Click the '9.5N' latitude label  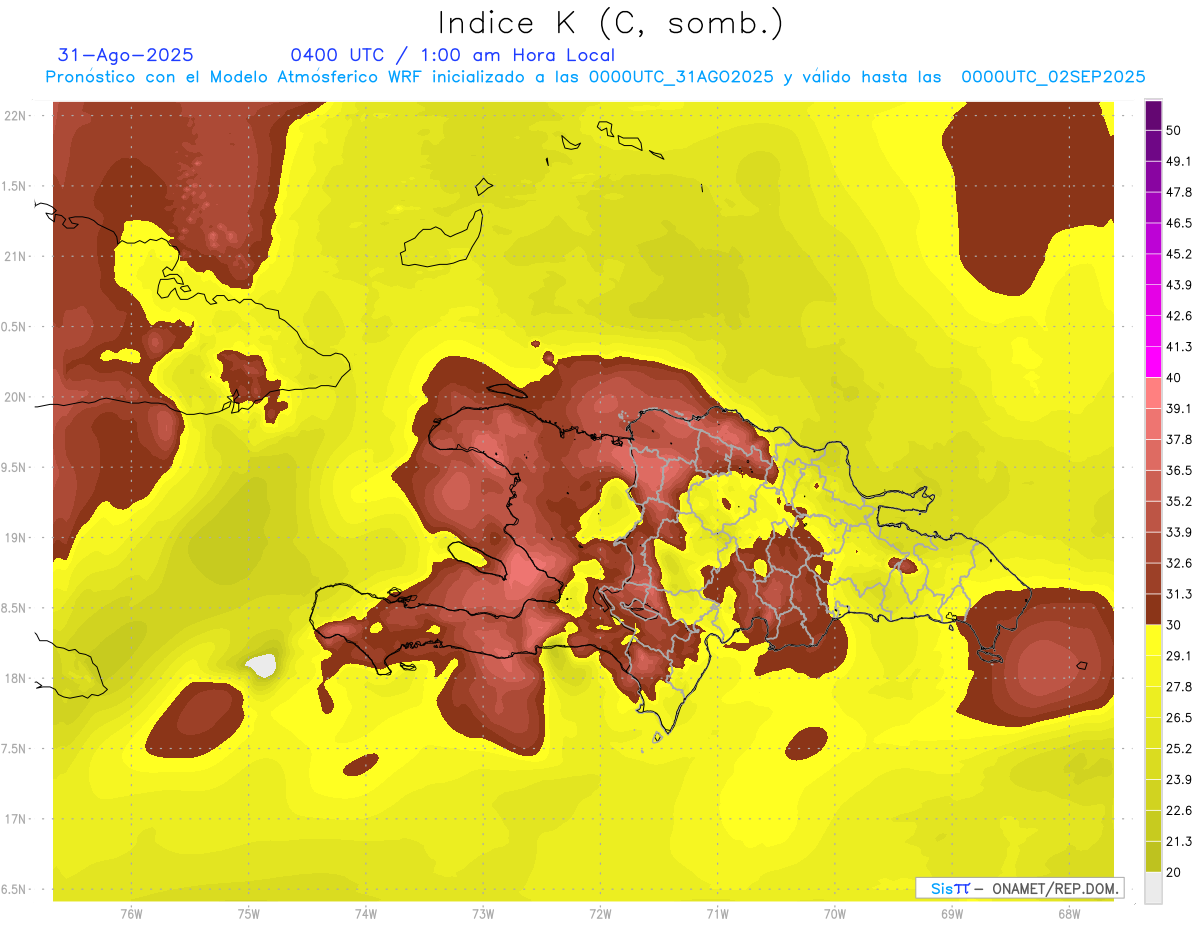(x=15, y=468)
